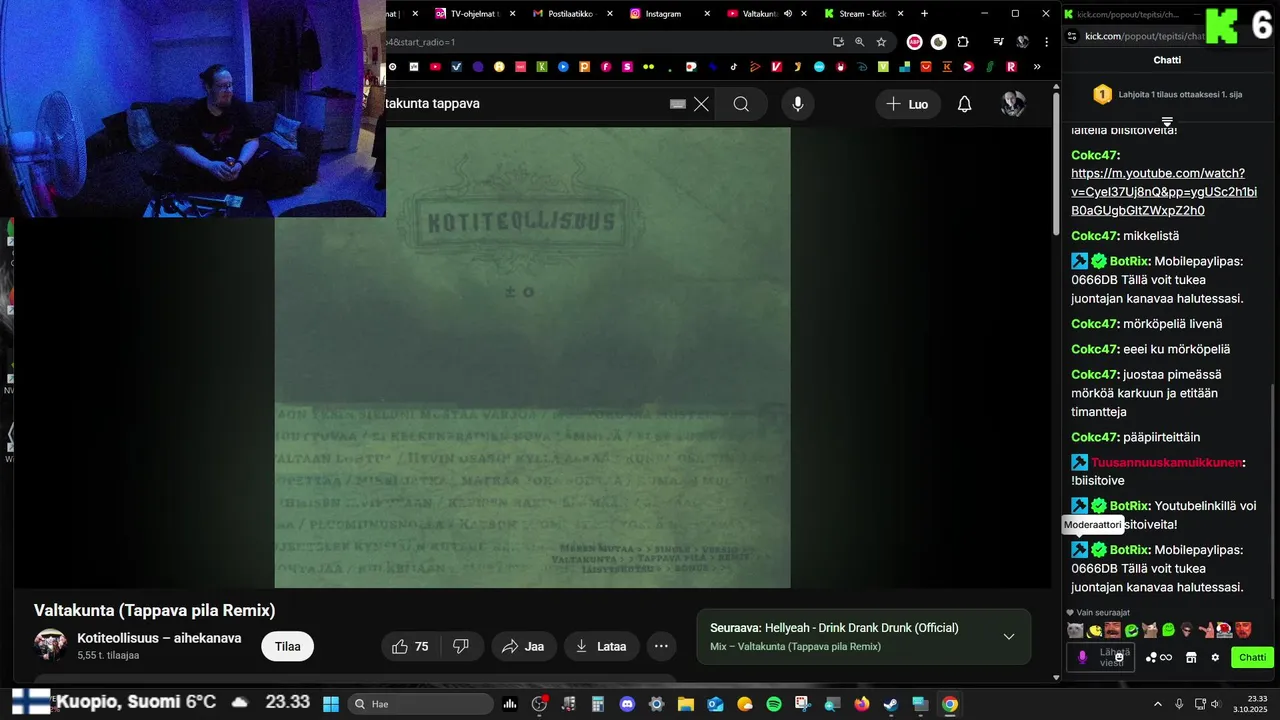Open the Cokc47 YouTube link in chat
The height and width of the screenshot is (720, 1280).
click(1164, 192)
